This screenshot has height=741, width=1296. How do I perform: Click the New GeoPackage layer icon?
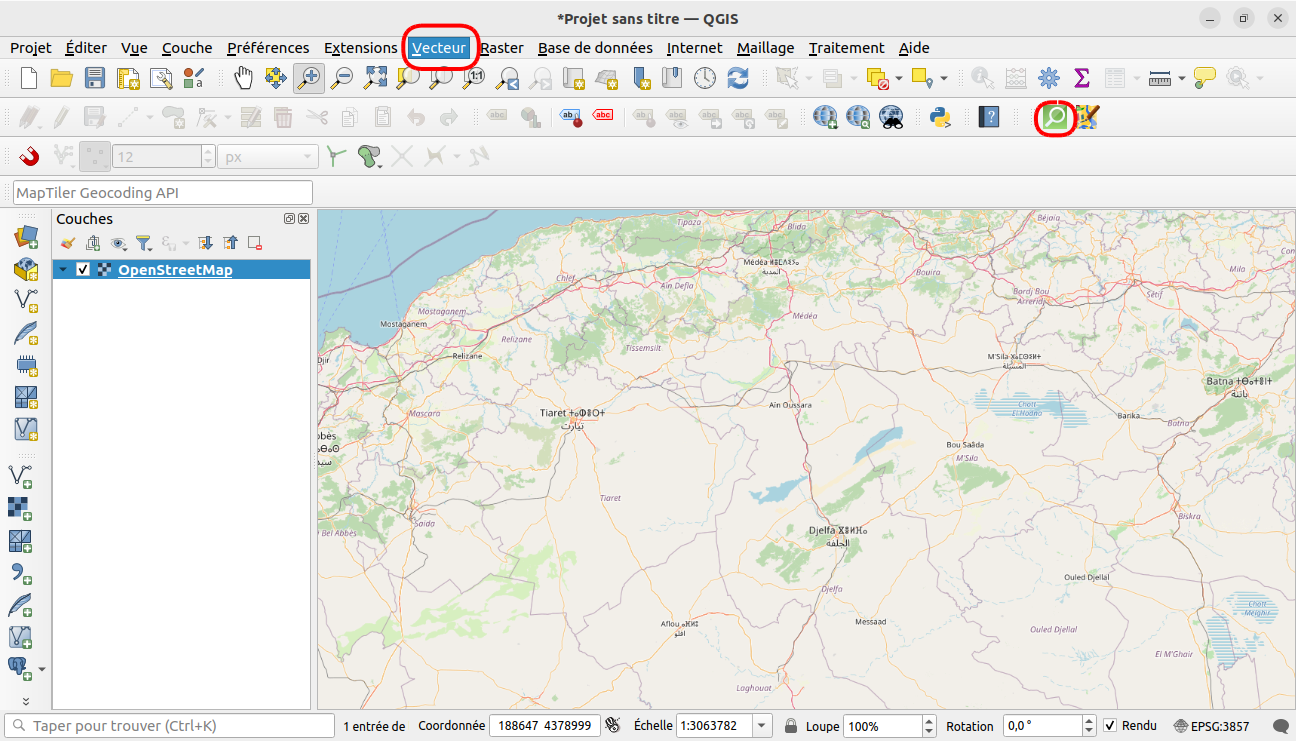[x=26, y=269]
